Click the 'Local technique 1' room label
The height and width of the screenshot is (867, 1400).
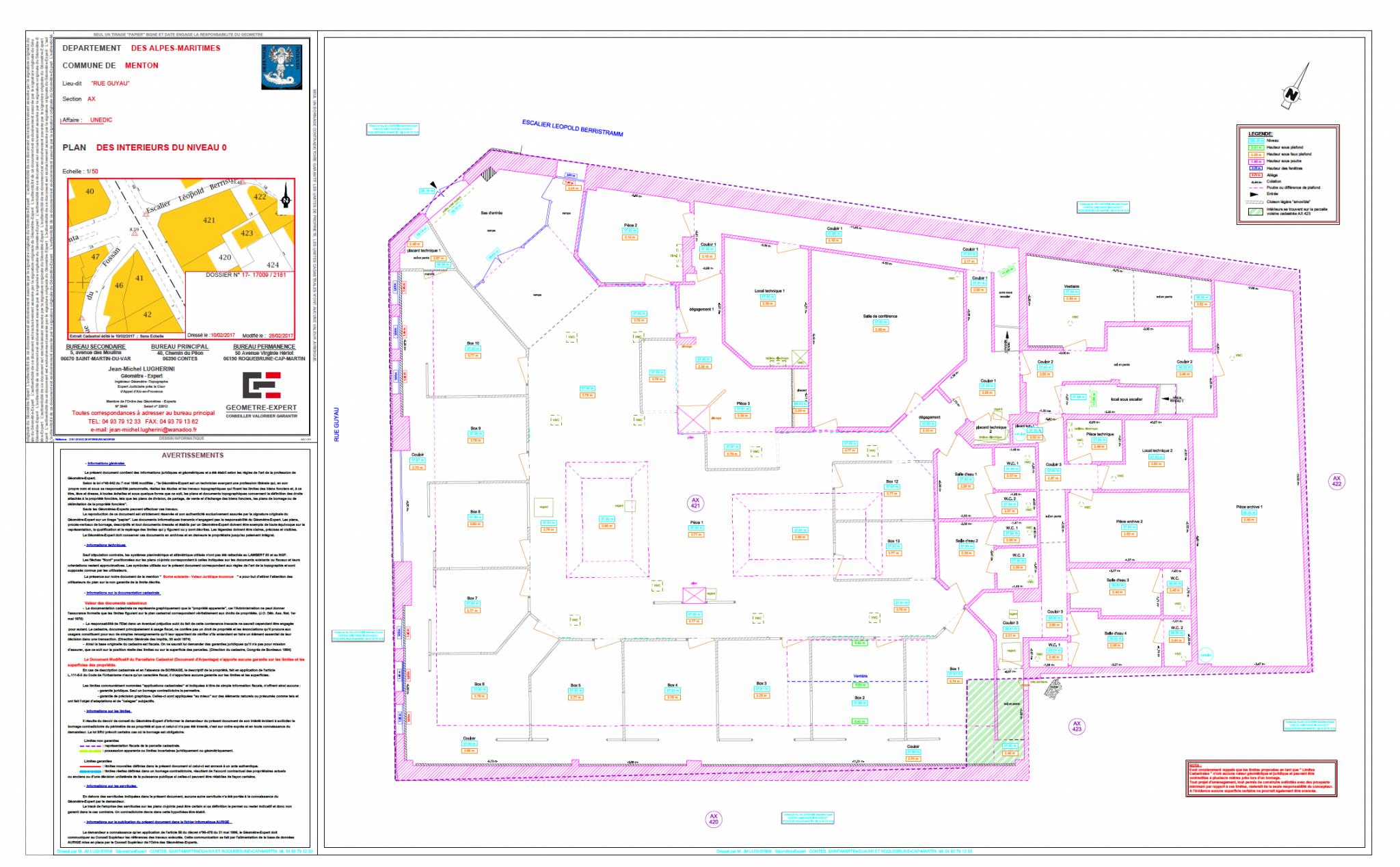(769, 291)
